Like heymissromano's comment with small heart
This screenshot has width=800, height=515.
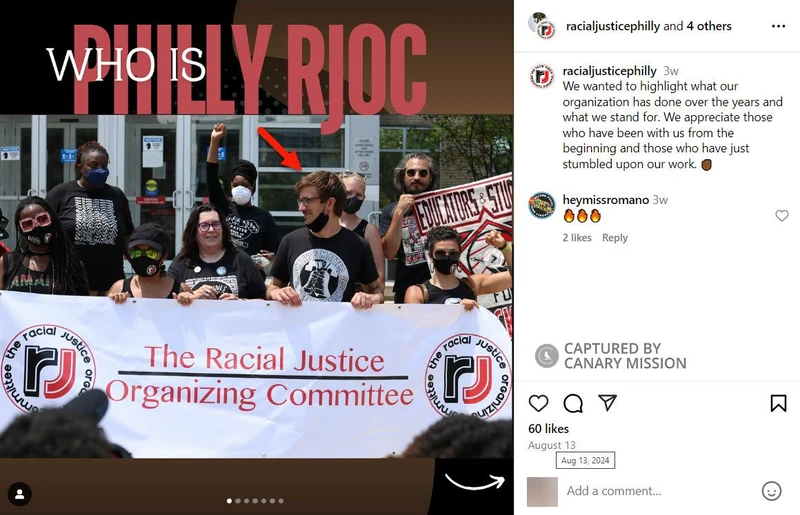(x=782, y=215)
